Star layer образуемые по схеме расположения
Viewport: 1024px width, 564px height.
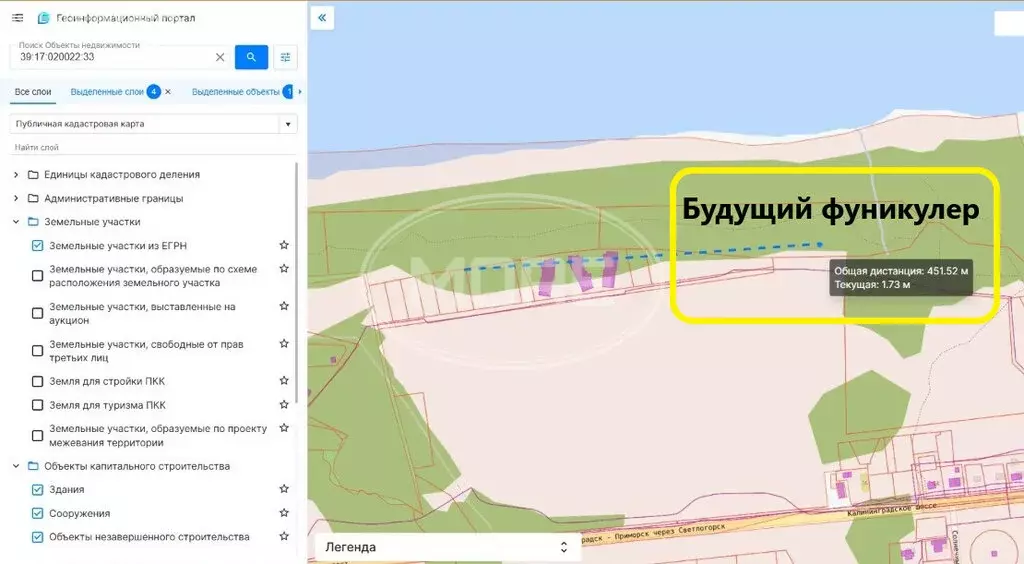(284, 269)
